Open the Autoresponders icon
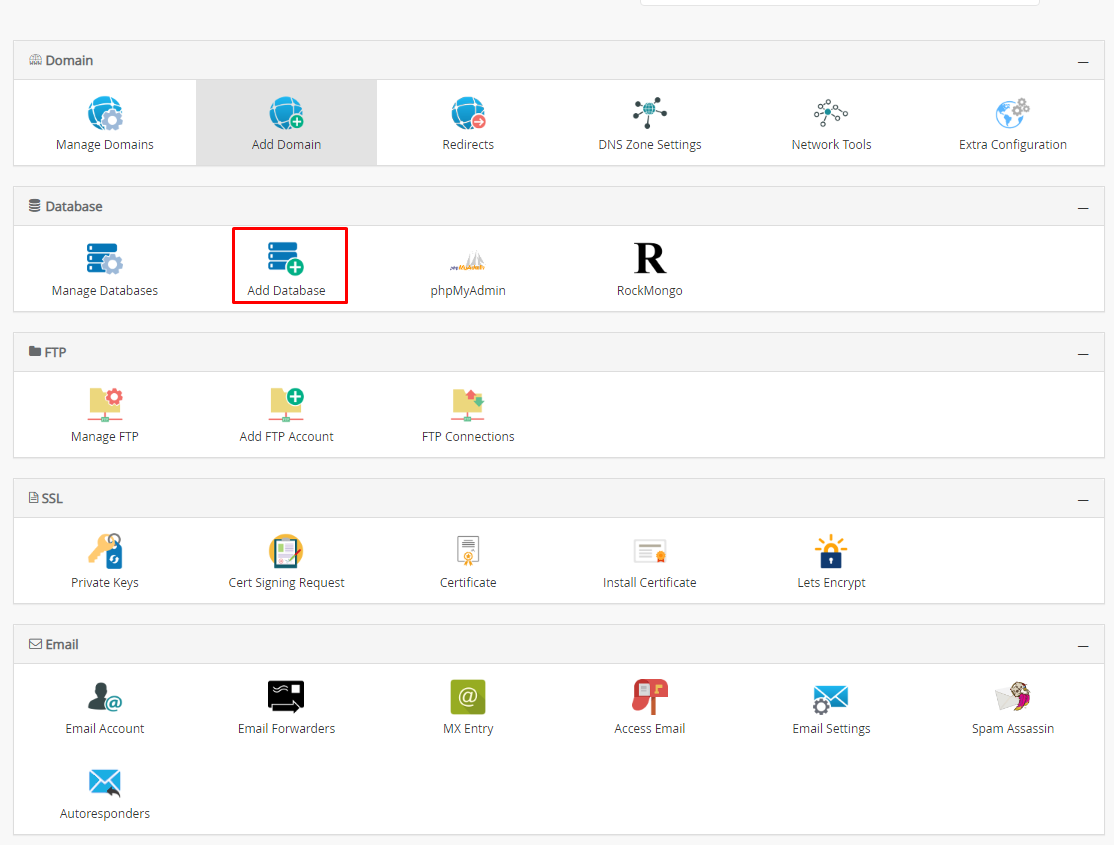Screen dimensions: 1114x845 [105, 782]
